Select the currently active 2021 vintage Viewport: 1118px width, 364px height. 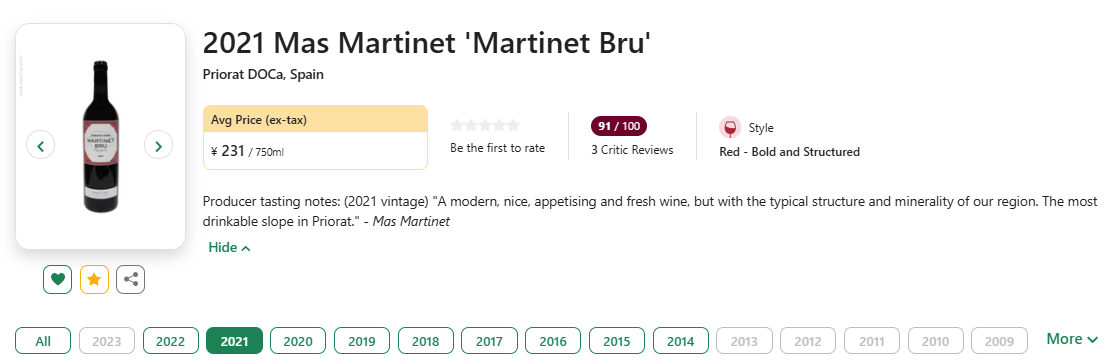click(234, 341)
